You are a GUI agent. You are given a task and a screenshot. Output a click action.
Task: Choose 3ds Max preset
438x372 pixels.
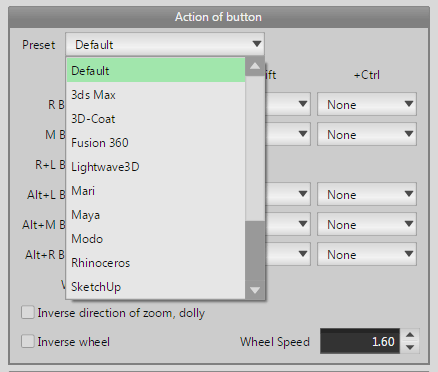click(156, 95)
